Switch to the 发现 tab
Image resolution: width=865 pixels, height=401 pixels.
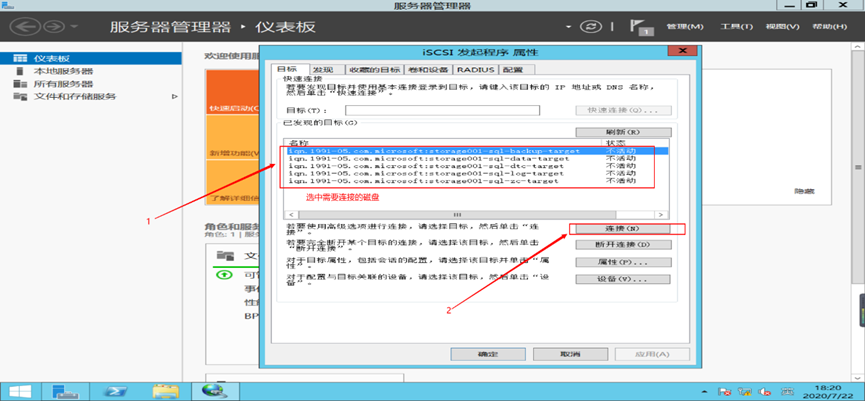tap(326, 70)
